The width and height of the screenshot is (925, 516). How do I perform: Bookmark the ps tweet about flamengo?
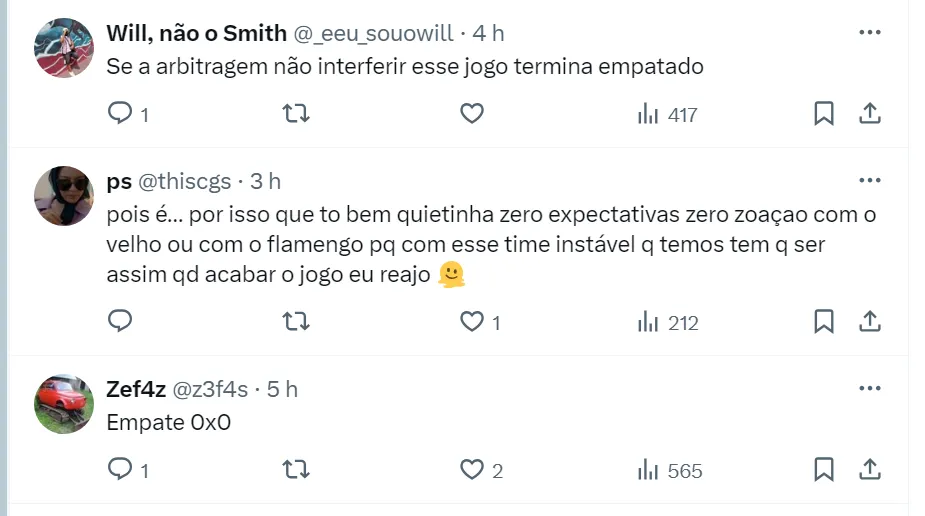(x=823, y=322)
